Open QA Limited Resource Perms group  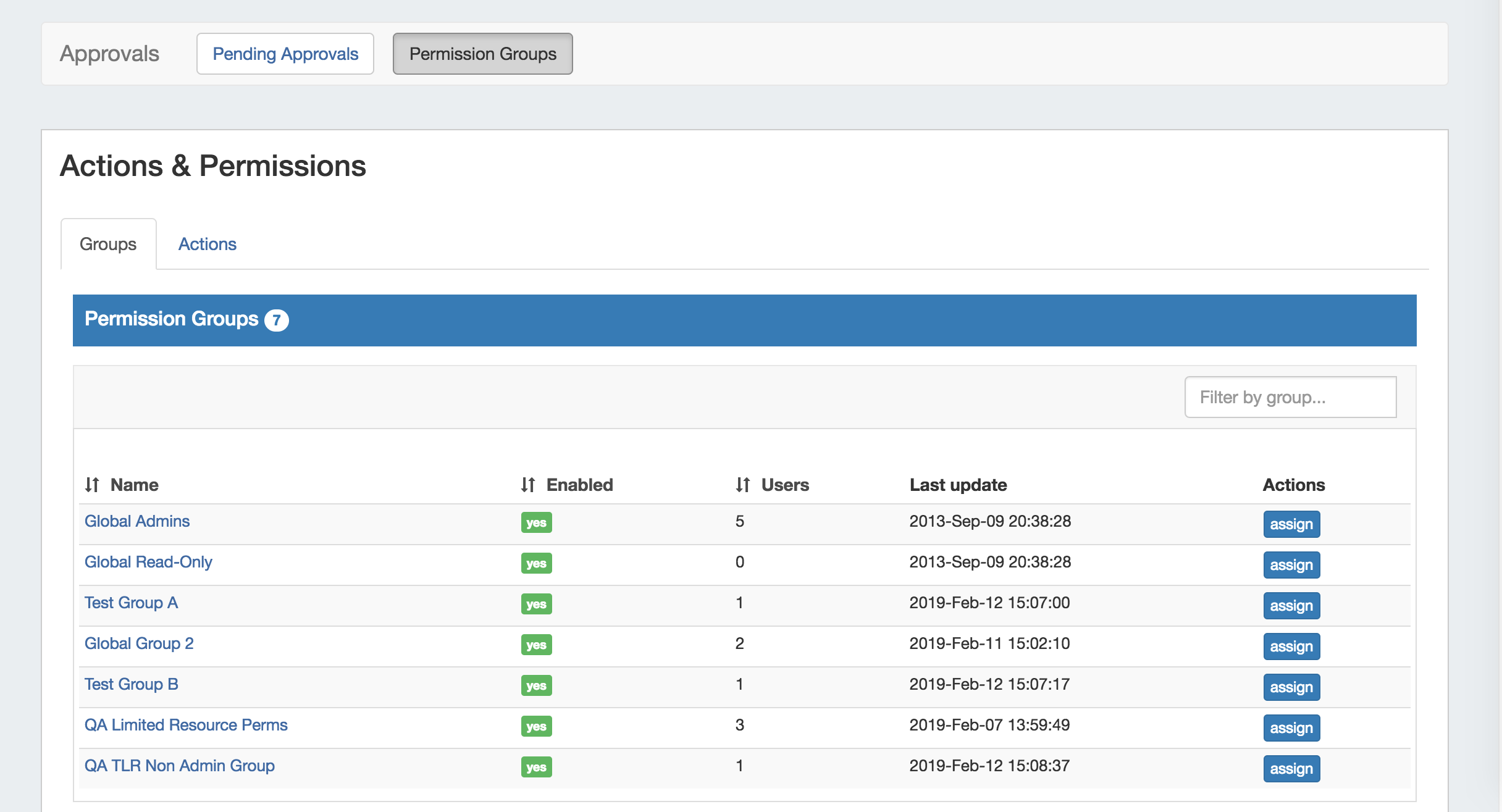tap(186, 725)
